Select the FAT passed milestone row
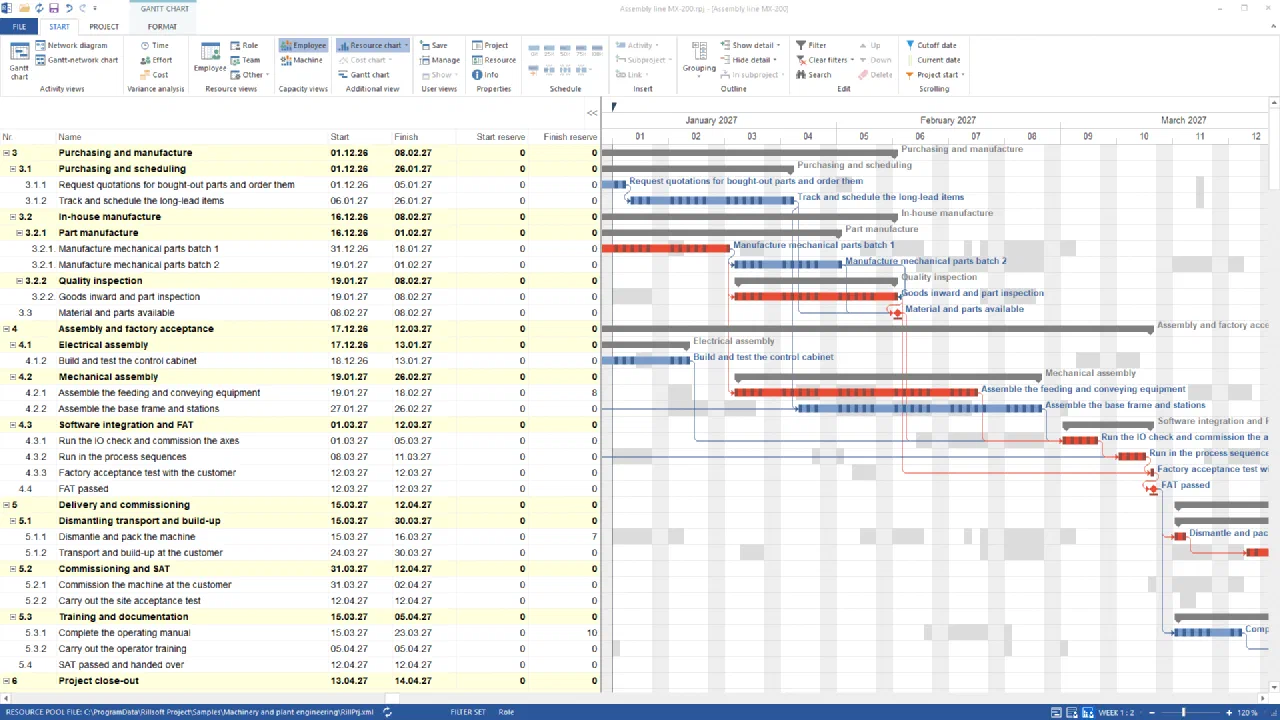This screenshot has width=1280, height=720. [300, 489]
